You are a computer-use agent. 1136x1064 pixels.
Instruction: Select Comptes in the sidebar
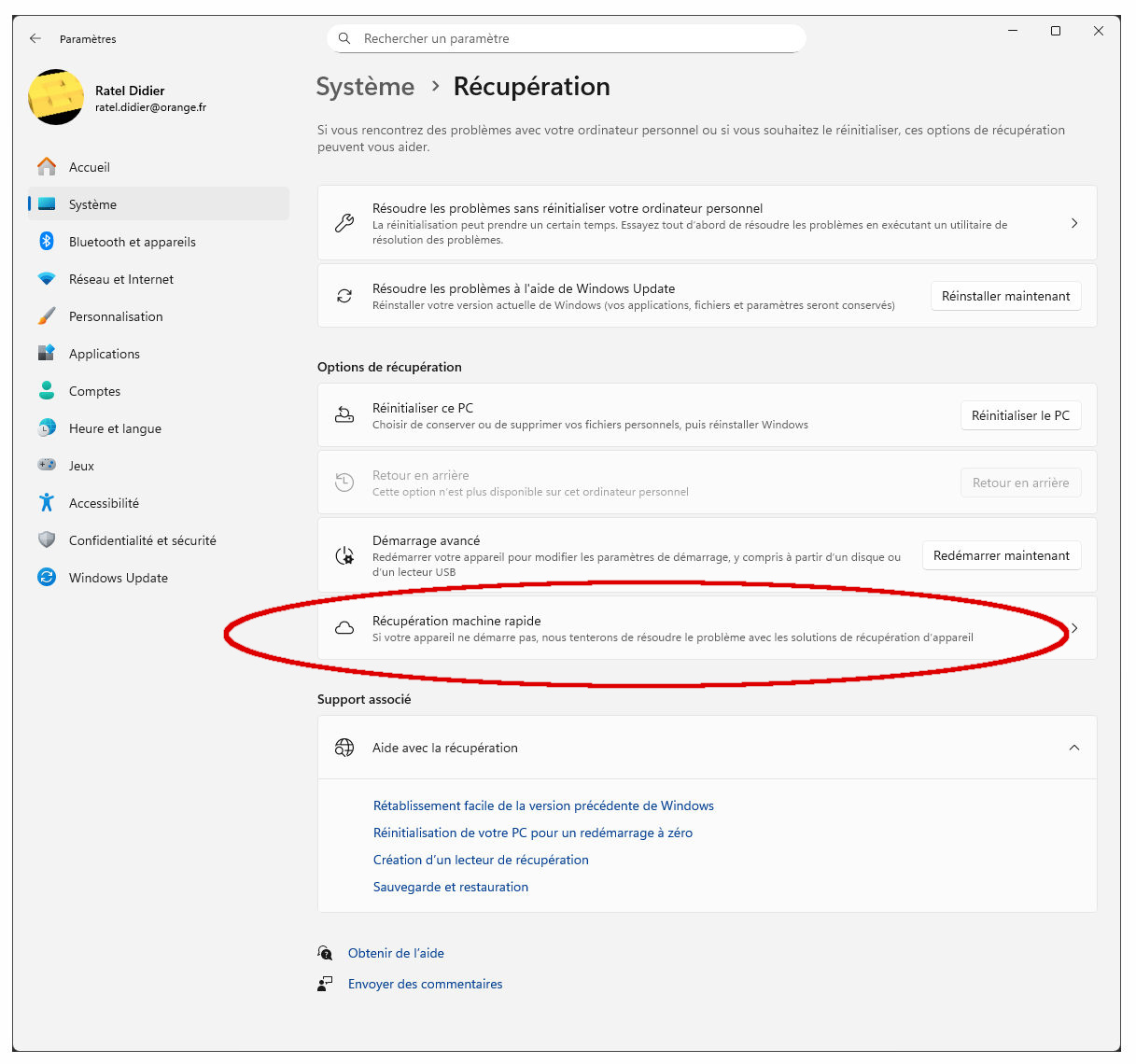coord(159,391)
